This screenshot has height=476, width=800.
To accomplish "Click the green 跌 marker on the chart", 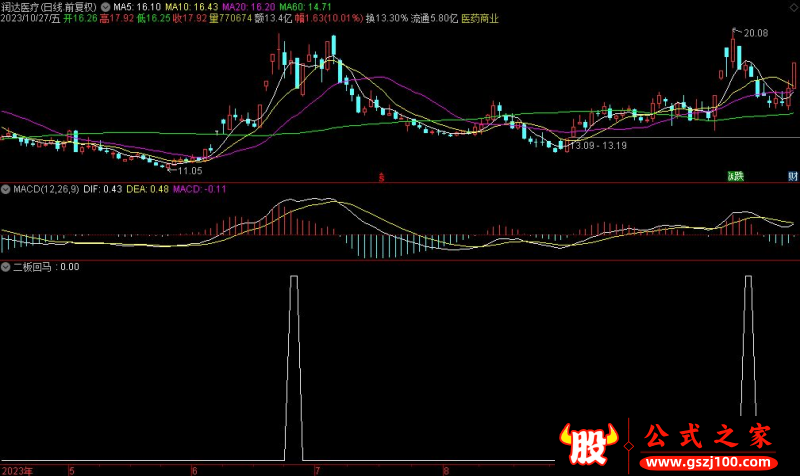I will click(735, 176).
